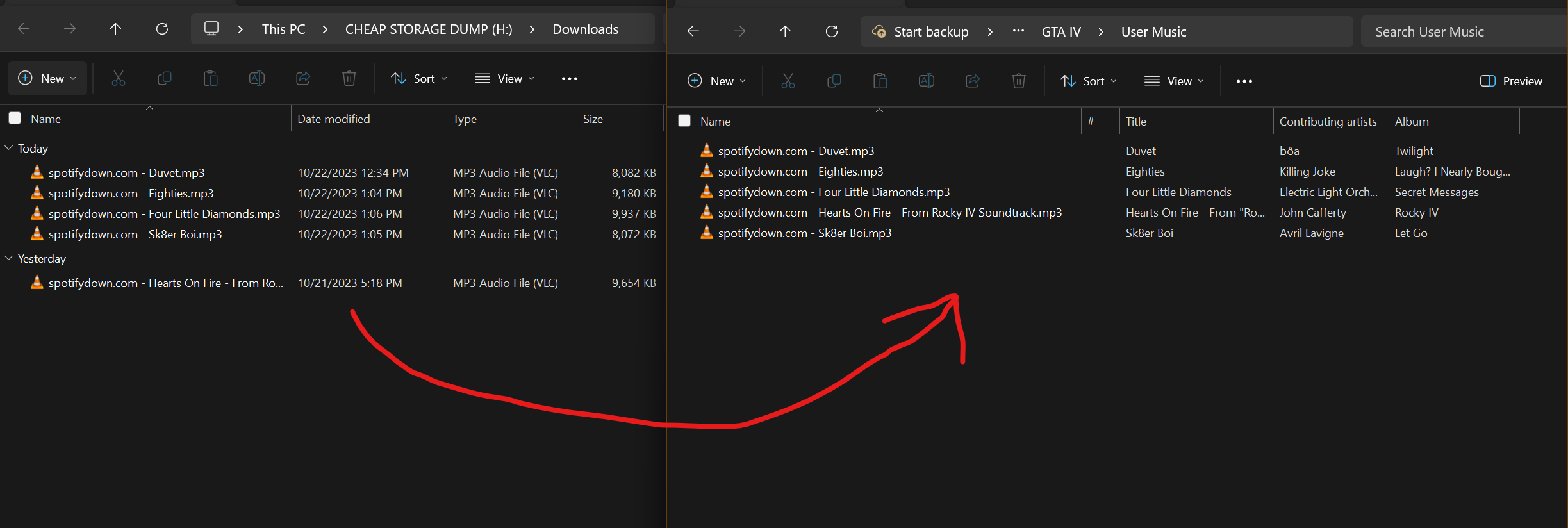Sort Downloads by Type column
This screenshot has height=528, width=1568.
point(511,119)
